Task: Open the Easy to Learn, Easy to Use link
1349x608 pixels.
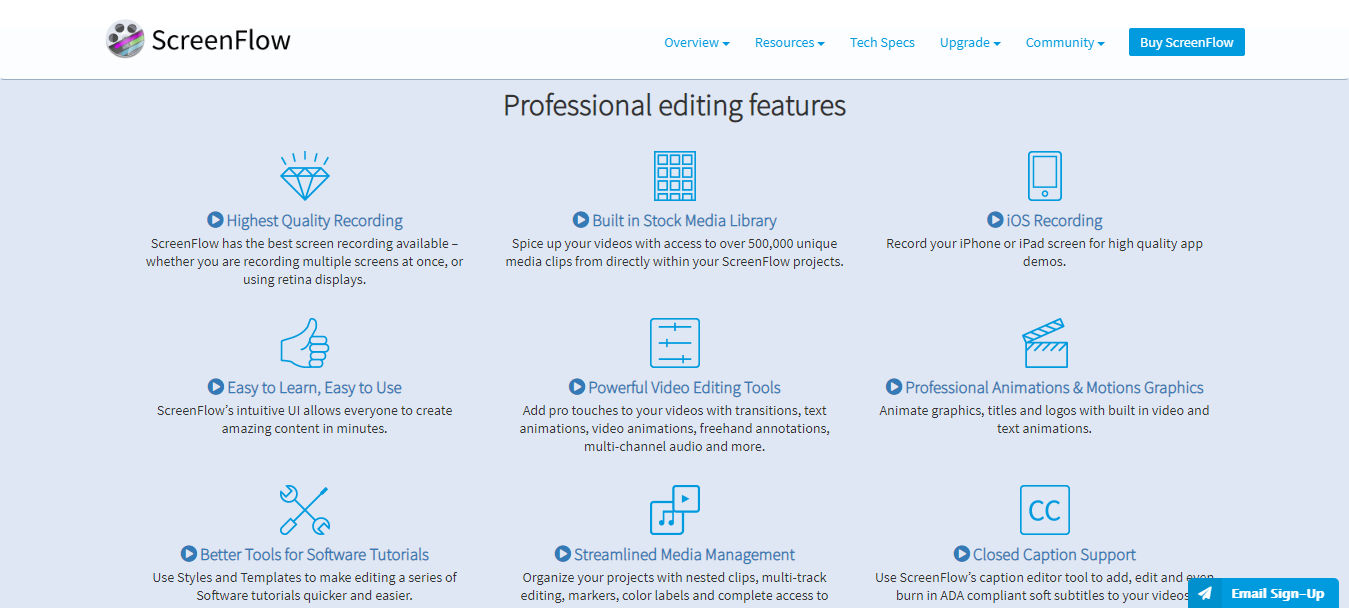Action: 315,388
